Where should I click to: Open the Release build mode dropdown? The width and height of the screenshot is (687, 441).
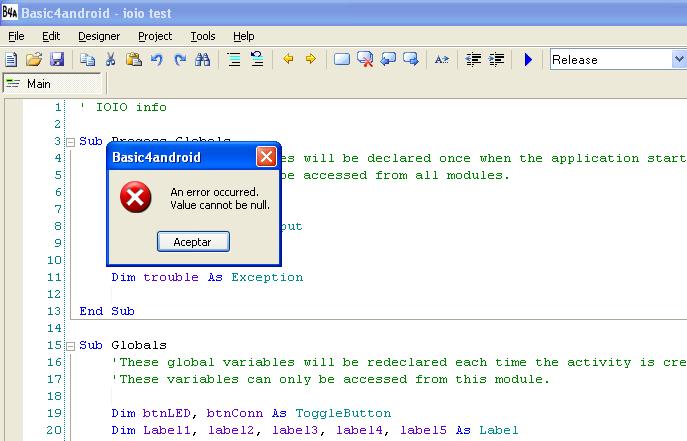click(x=679, y=59)
